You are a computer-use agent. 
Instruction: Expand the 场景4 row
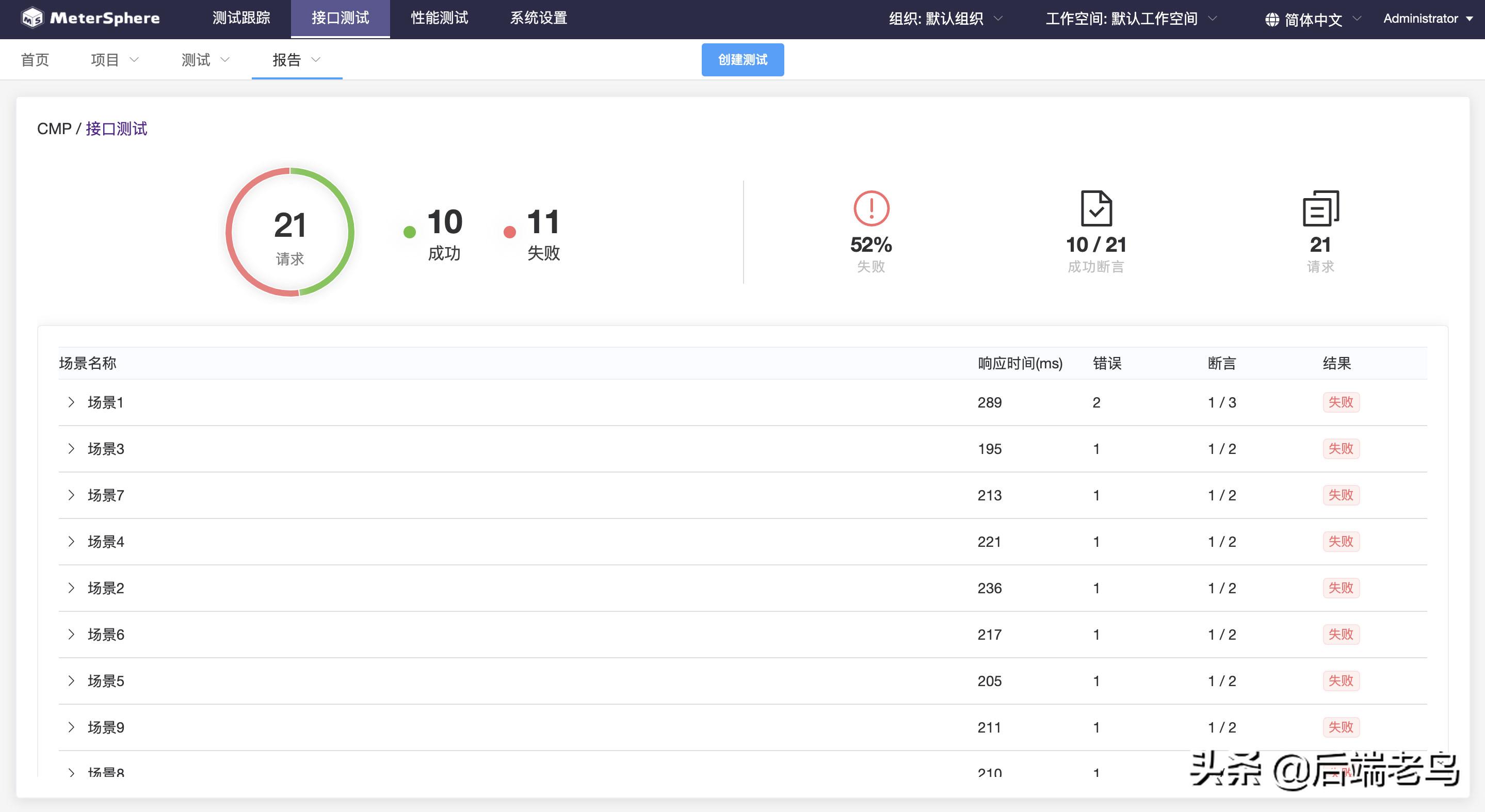pos(71,541)
